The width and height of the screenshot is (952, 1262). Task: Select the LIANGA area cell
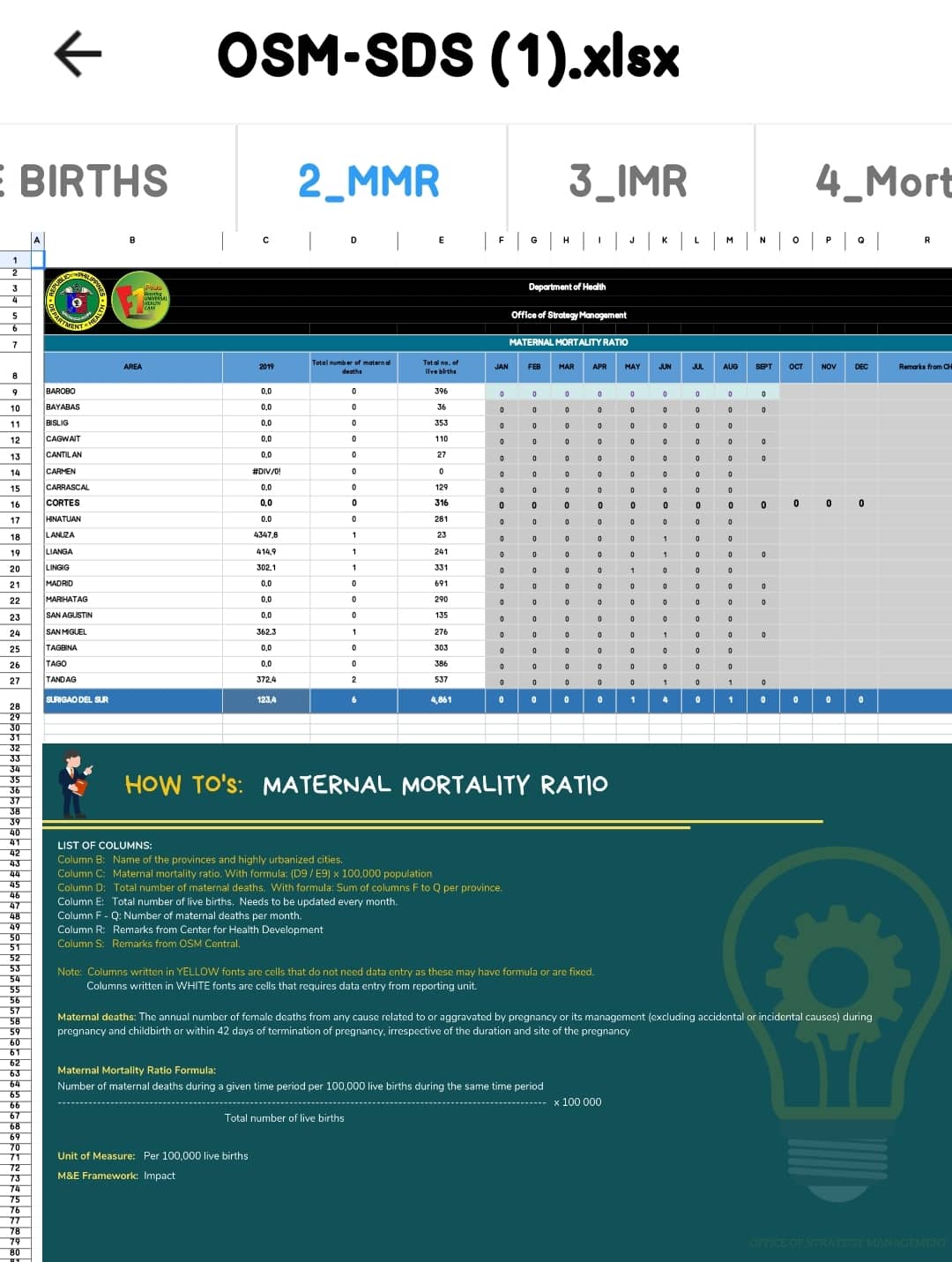133,551
